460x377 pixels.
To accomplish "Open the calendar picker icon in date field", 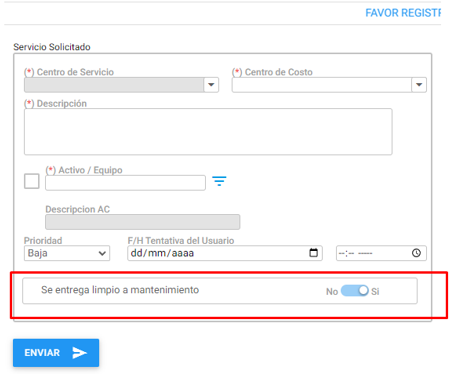I will click(x=313, y=253).
